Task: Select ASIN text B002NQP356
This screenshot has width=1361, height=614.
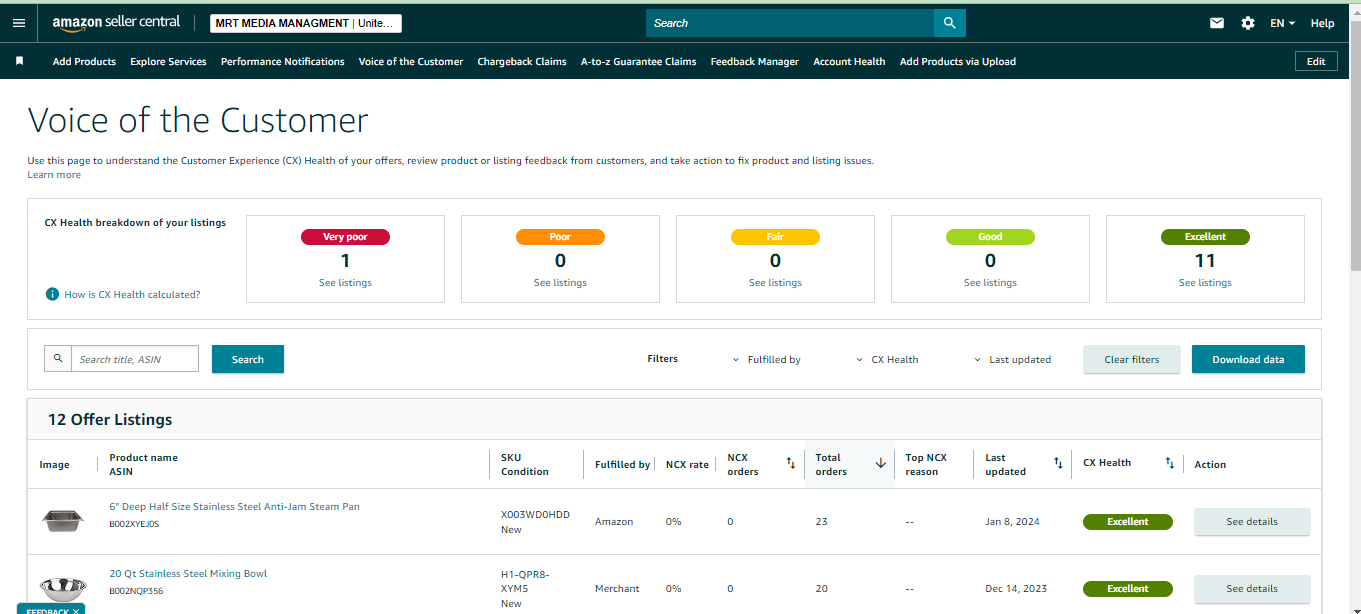Action: pyautogui.click(x=136, y=590)
